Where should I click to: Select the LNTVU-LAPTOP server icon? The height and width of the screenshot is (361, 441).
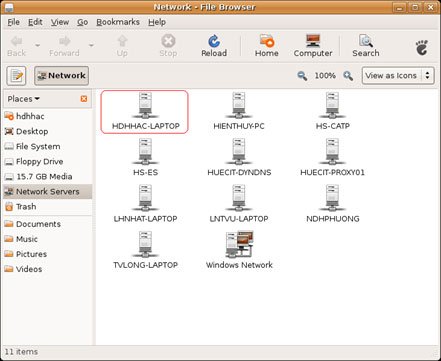[239, 204]
